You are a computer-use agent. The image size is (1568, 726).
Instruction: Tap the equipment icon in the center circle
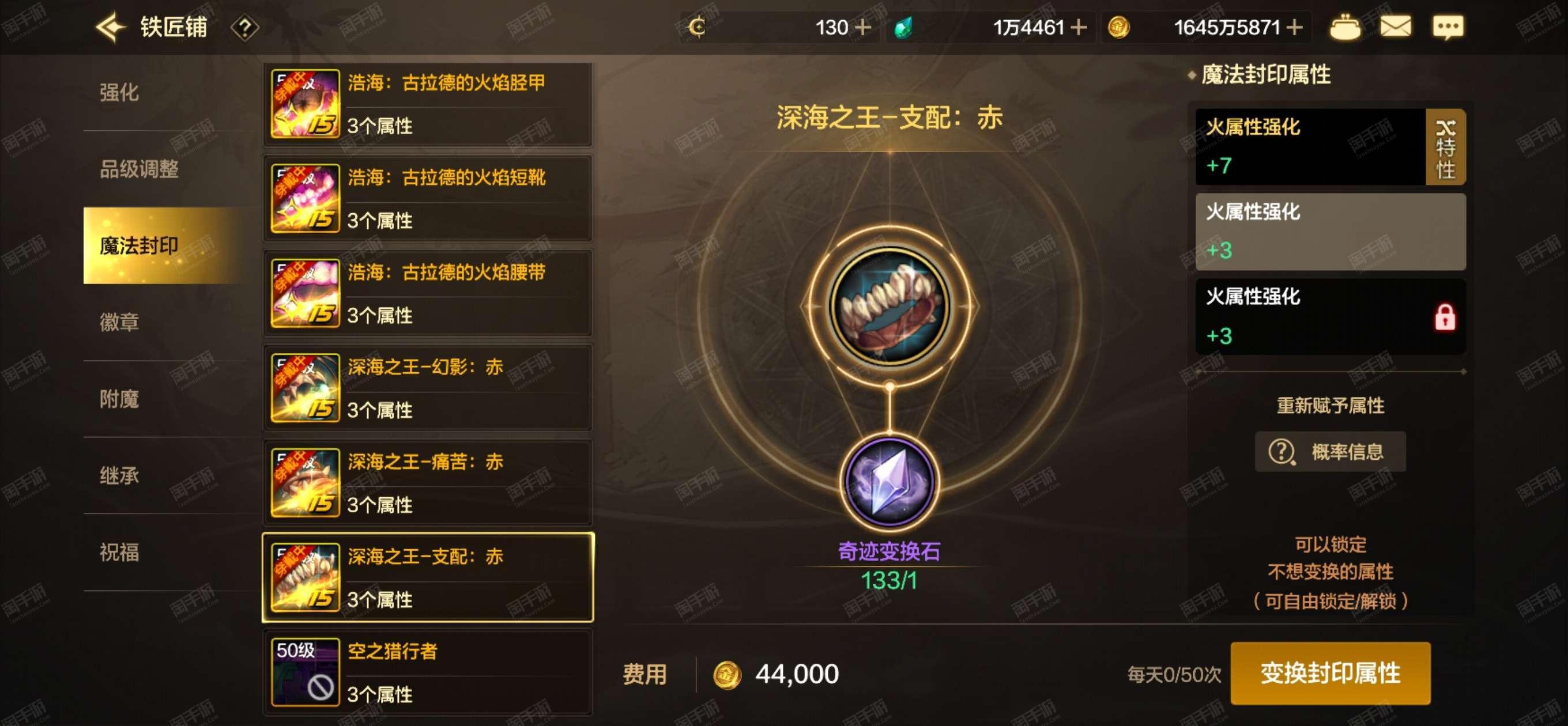tap(889, 306)
